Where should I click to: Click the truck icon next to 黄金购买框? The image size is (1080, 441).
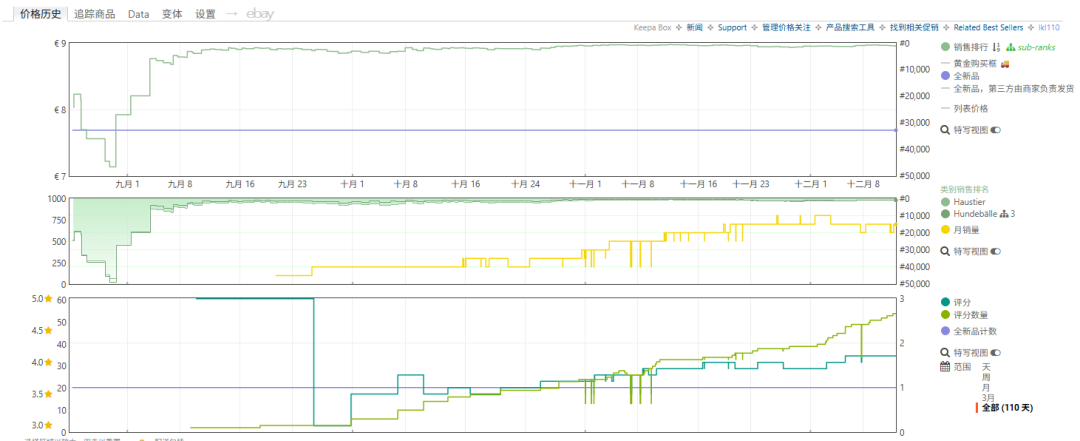click(1005, 62)
